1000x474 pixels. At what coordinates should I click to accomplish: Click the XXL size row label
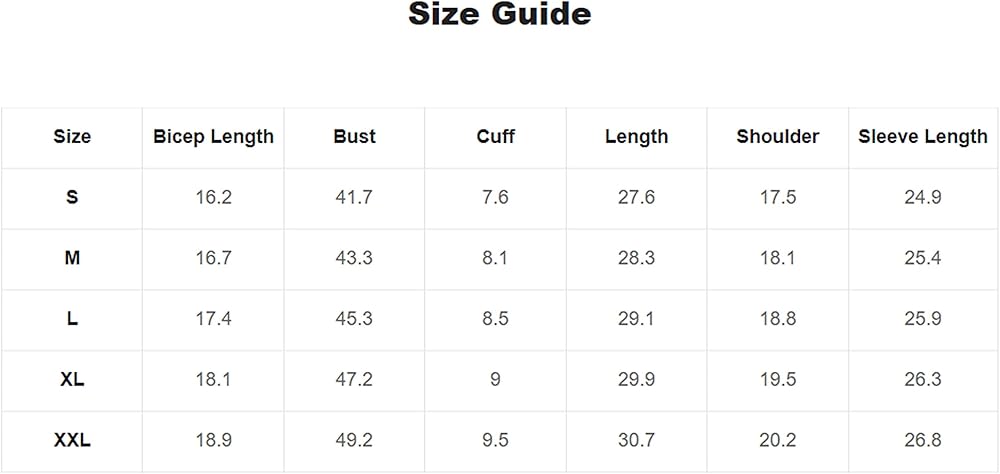tap(72, 440)
